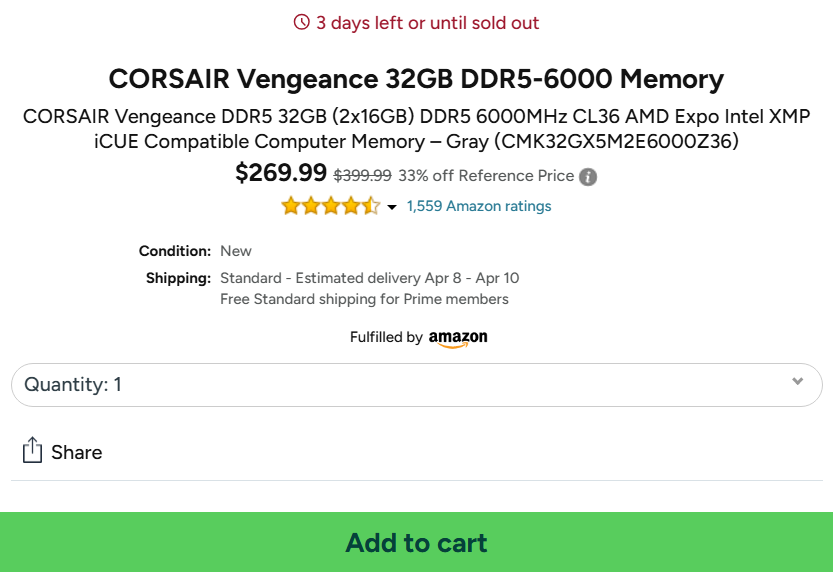This screenshot has width=833, height=572.
Task: Click the 3 days left notice
Action: pyautogui.click(x=427, y=23)
